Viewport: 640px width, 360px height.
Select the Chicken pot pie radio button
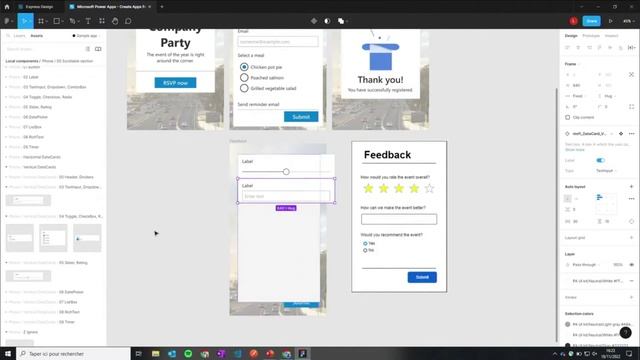[244, 67]
